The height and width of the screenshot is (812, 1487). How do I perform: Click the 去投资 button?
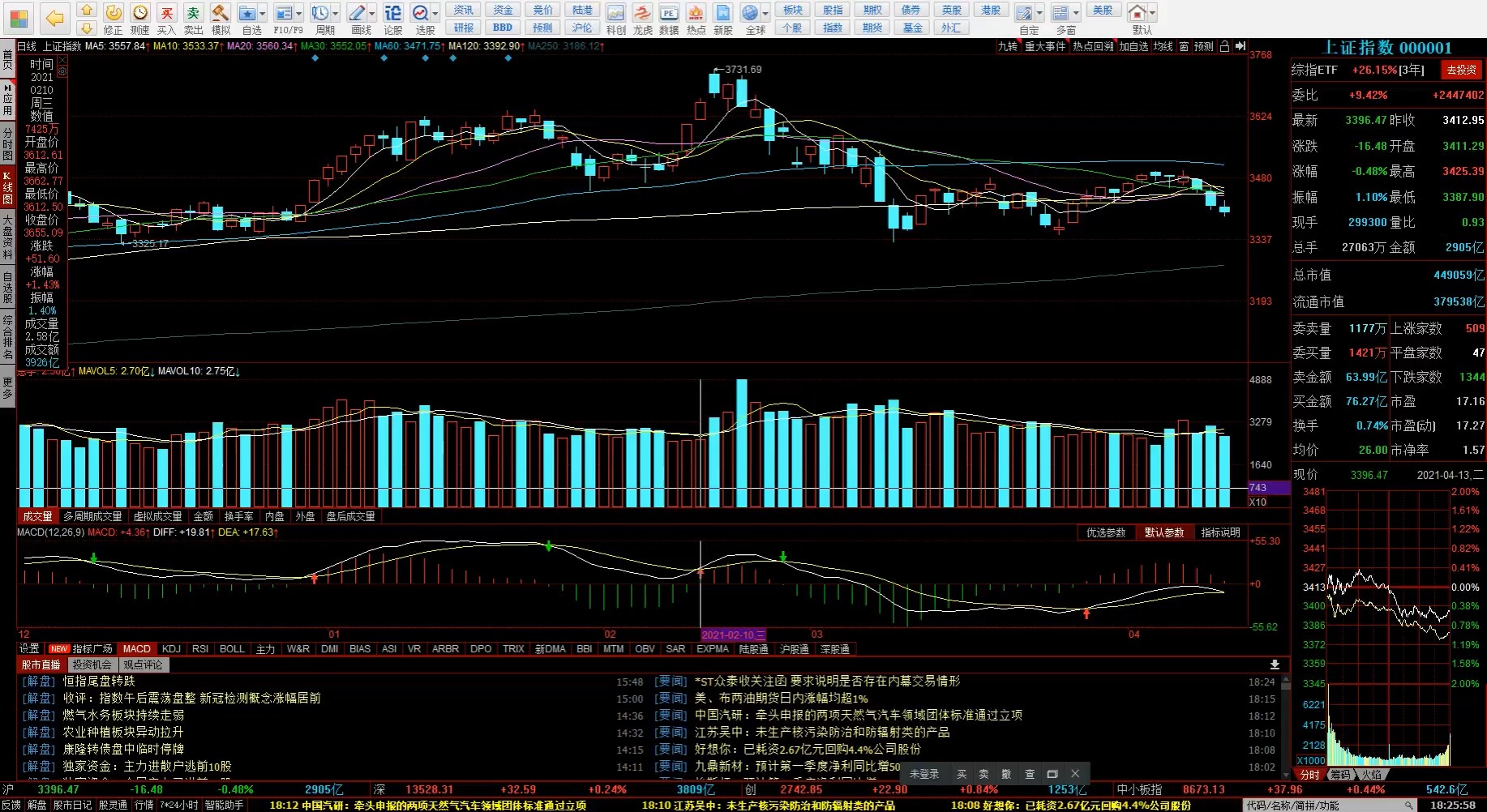coord(1461,71)
